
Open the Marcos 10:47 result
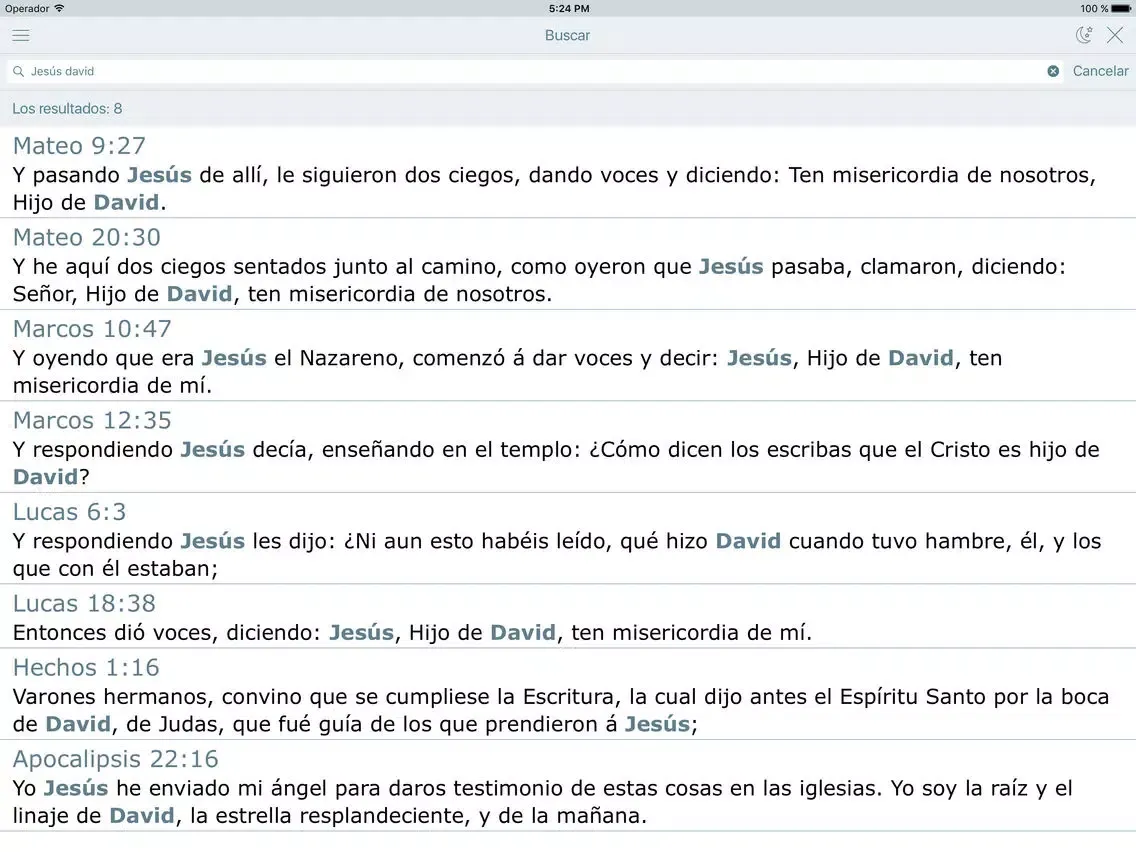coord(568,355)
